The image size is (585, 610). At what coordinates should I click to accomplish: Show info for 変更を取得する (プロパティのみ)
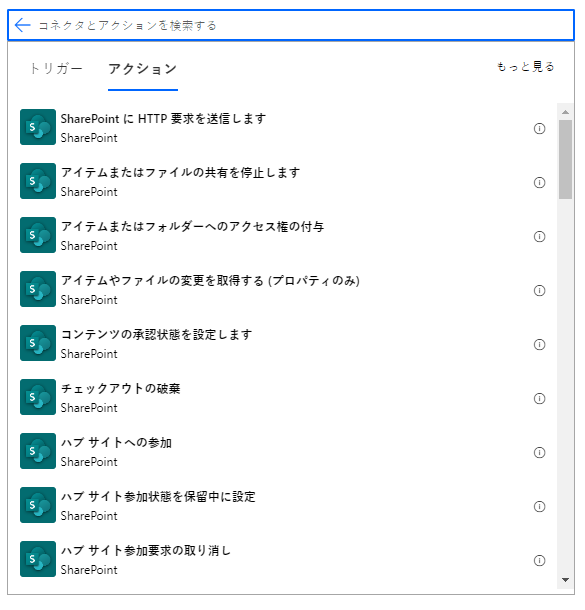[539, 291]
